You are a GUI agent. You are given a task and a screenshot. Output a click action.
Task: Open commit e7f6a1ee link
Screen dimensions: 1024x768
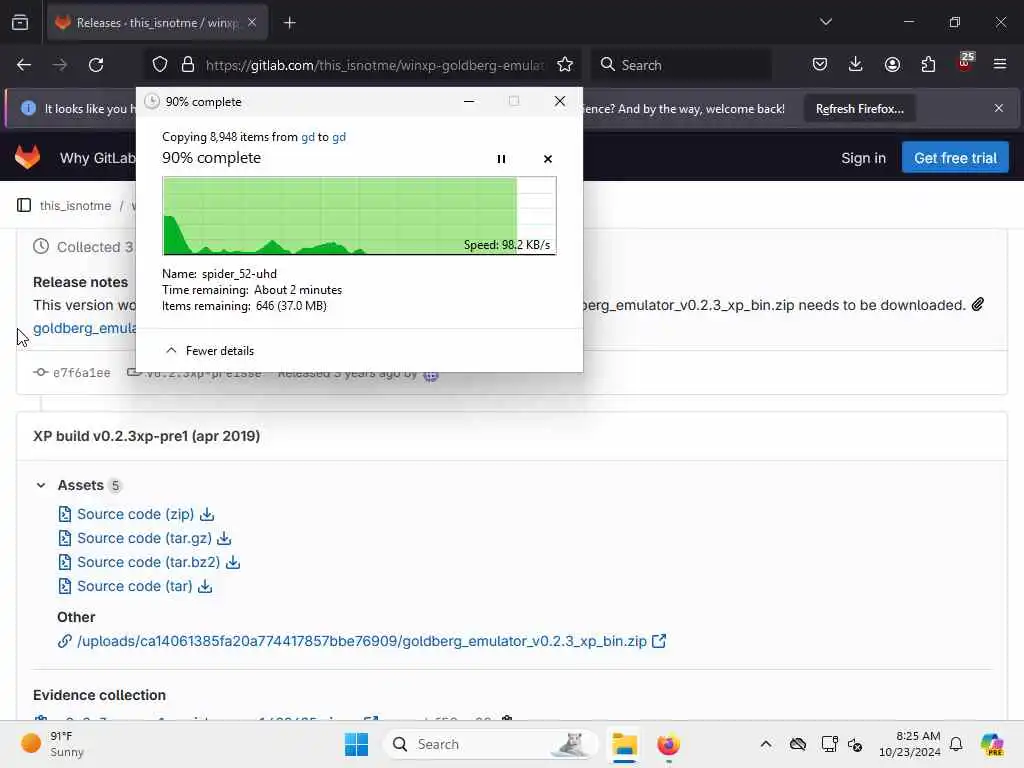click(81, 373)
